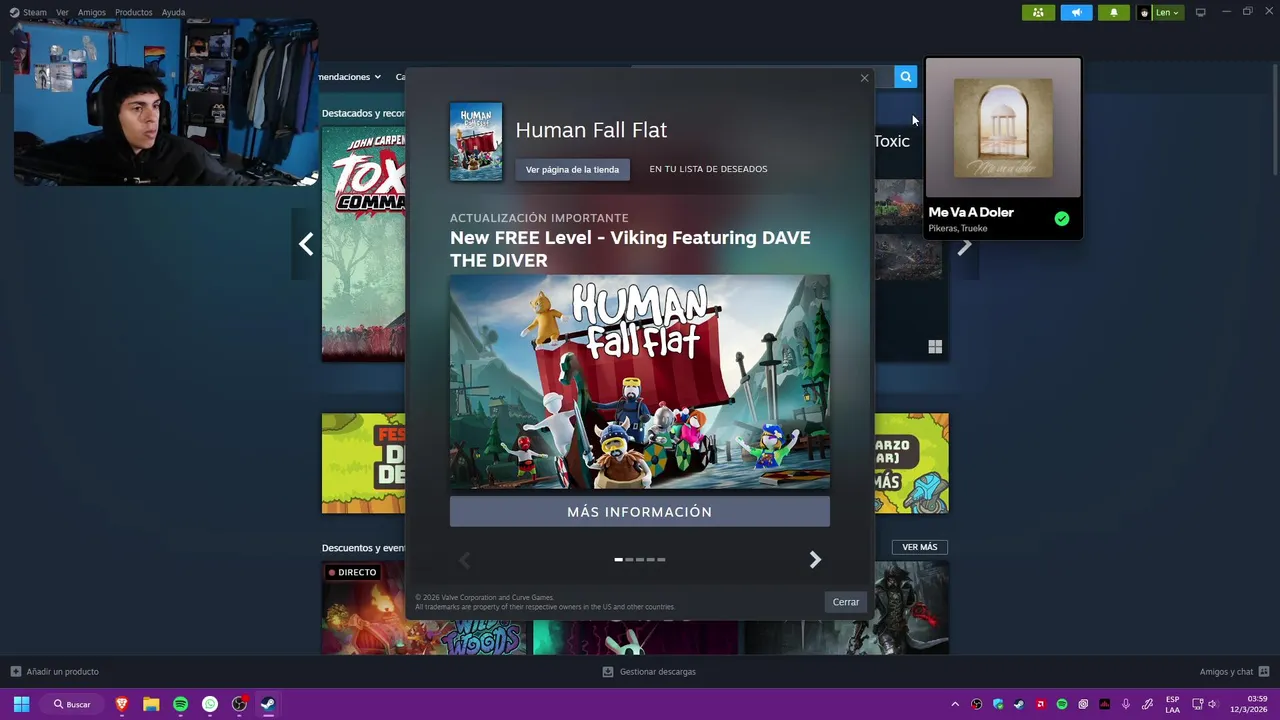Viewport: 1280px width, 720px height.
Task: Open Spotify from the taskbar
Action: [x=180, y=704]
